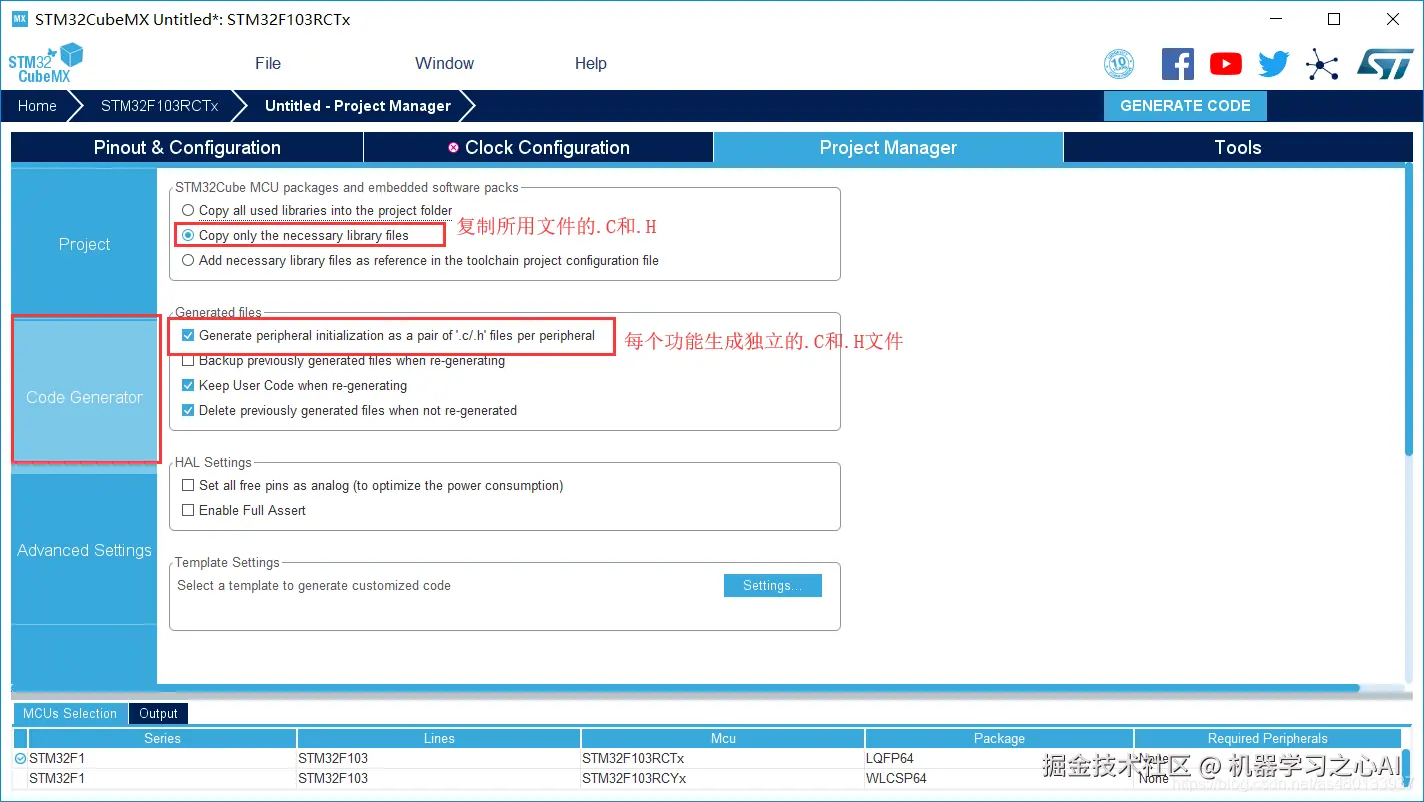This screenshot has height=802, width=1424.
Task: Open the Help menu
Action: (x=590, y=63)
